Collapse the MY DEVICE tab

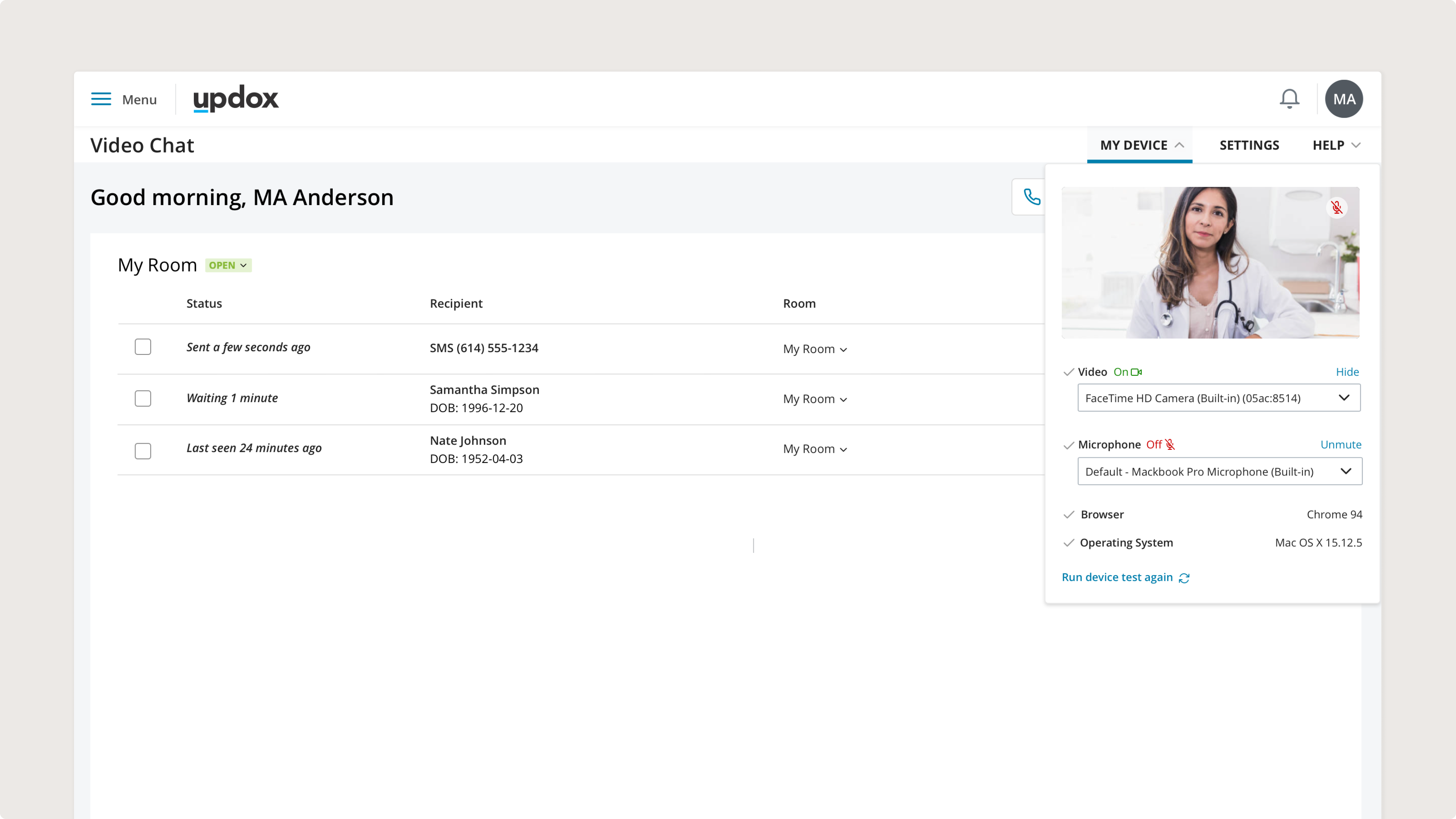[1140, 145]
